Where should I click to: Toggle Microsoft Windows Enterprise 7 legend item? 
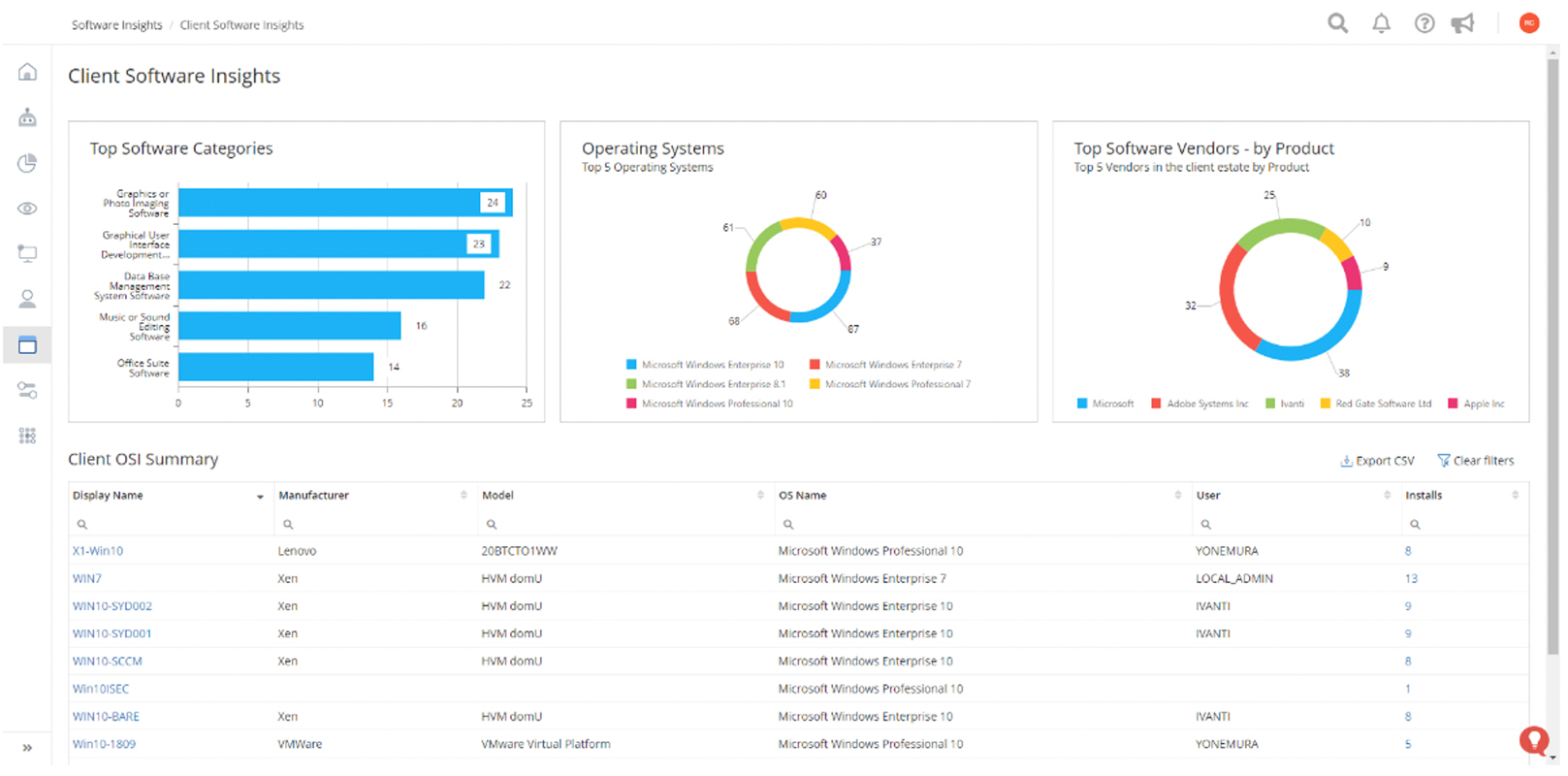tap(885, 365)
